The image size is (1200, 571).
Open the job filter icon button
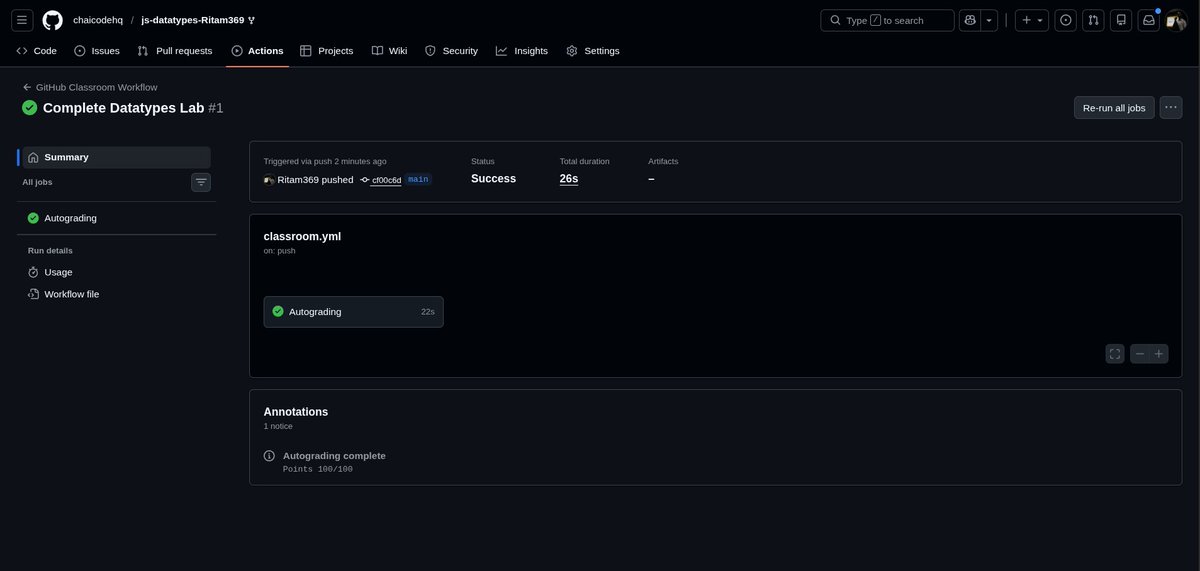201,182
